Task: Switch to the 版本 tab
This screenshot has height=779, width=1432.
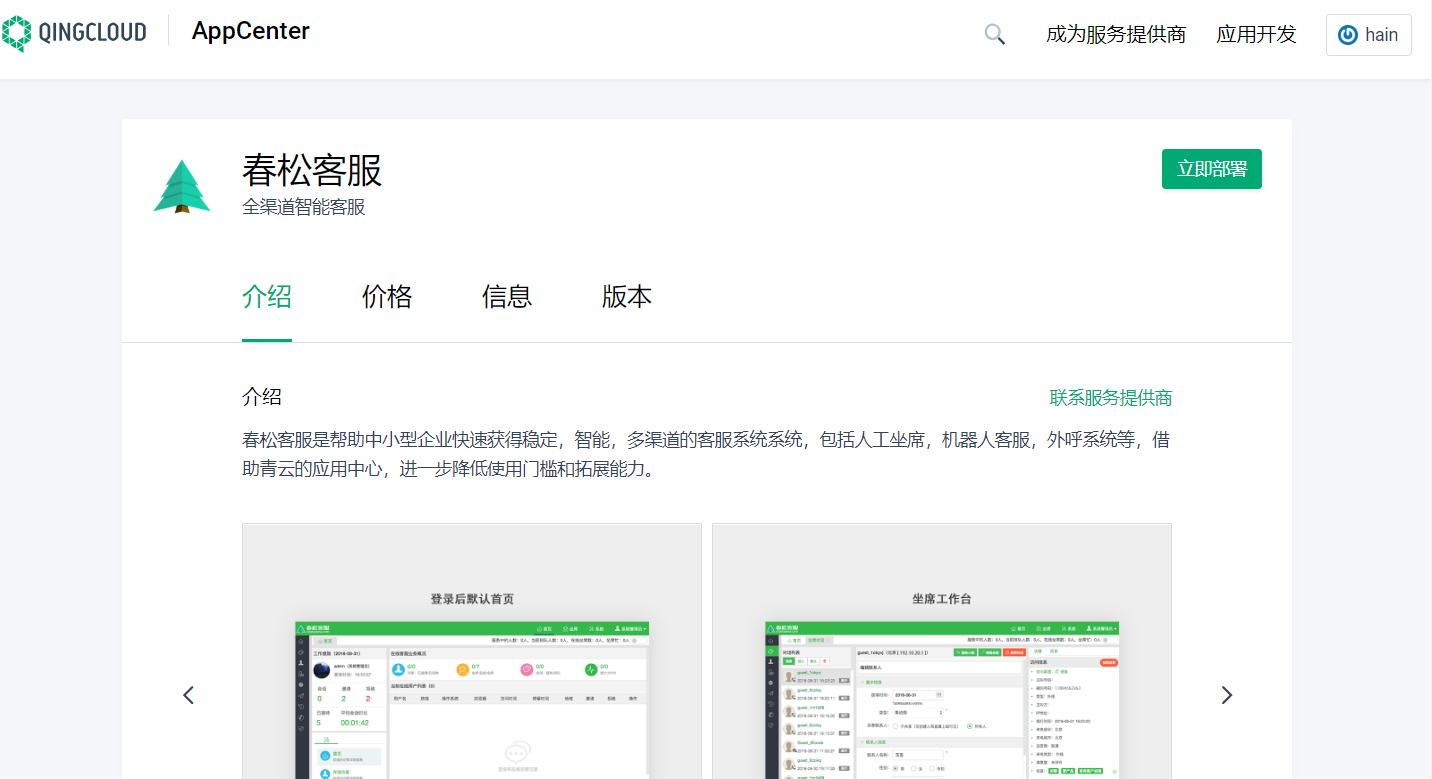Action: coord(627,297)
